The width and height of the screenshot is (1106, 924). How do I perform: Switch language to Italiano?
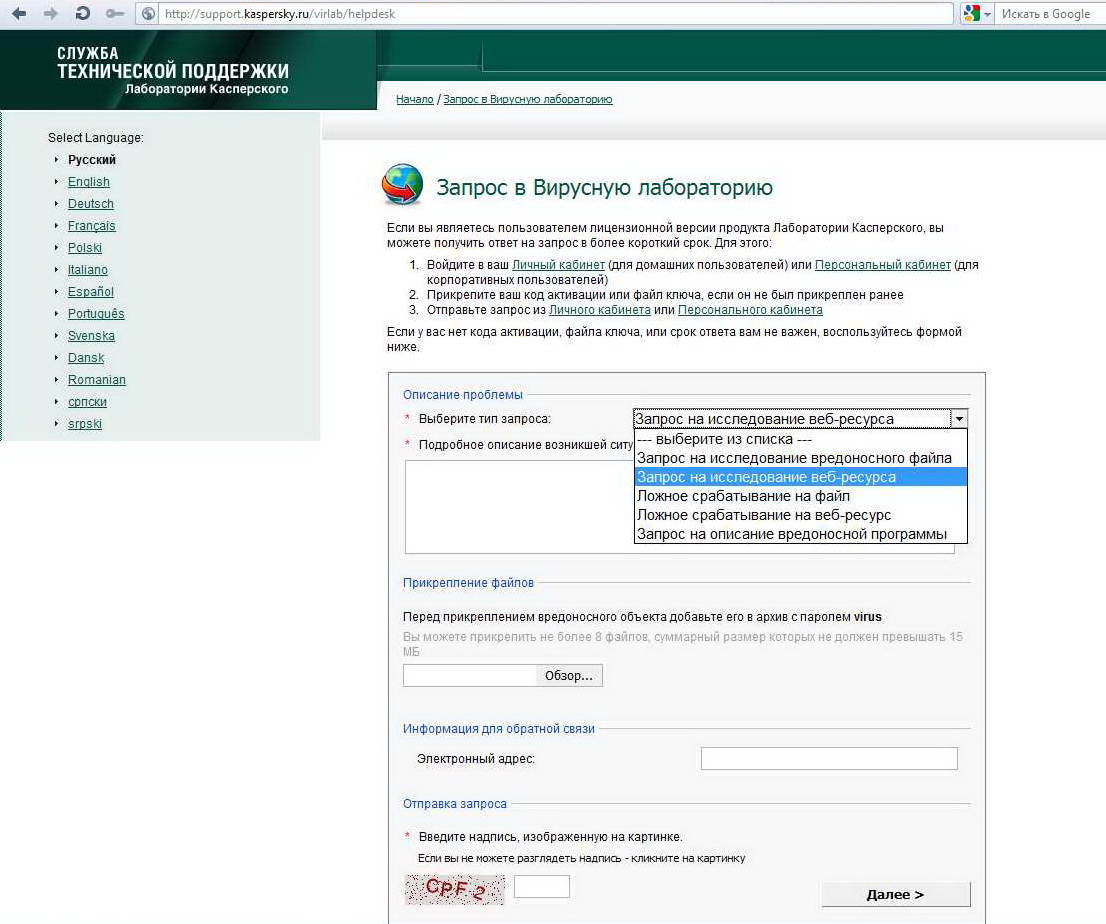click(87, 269)
